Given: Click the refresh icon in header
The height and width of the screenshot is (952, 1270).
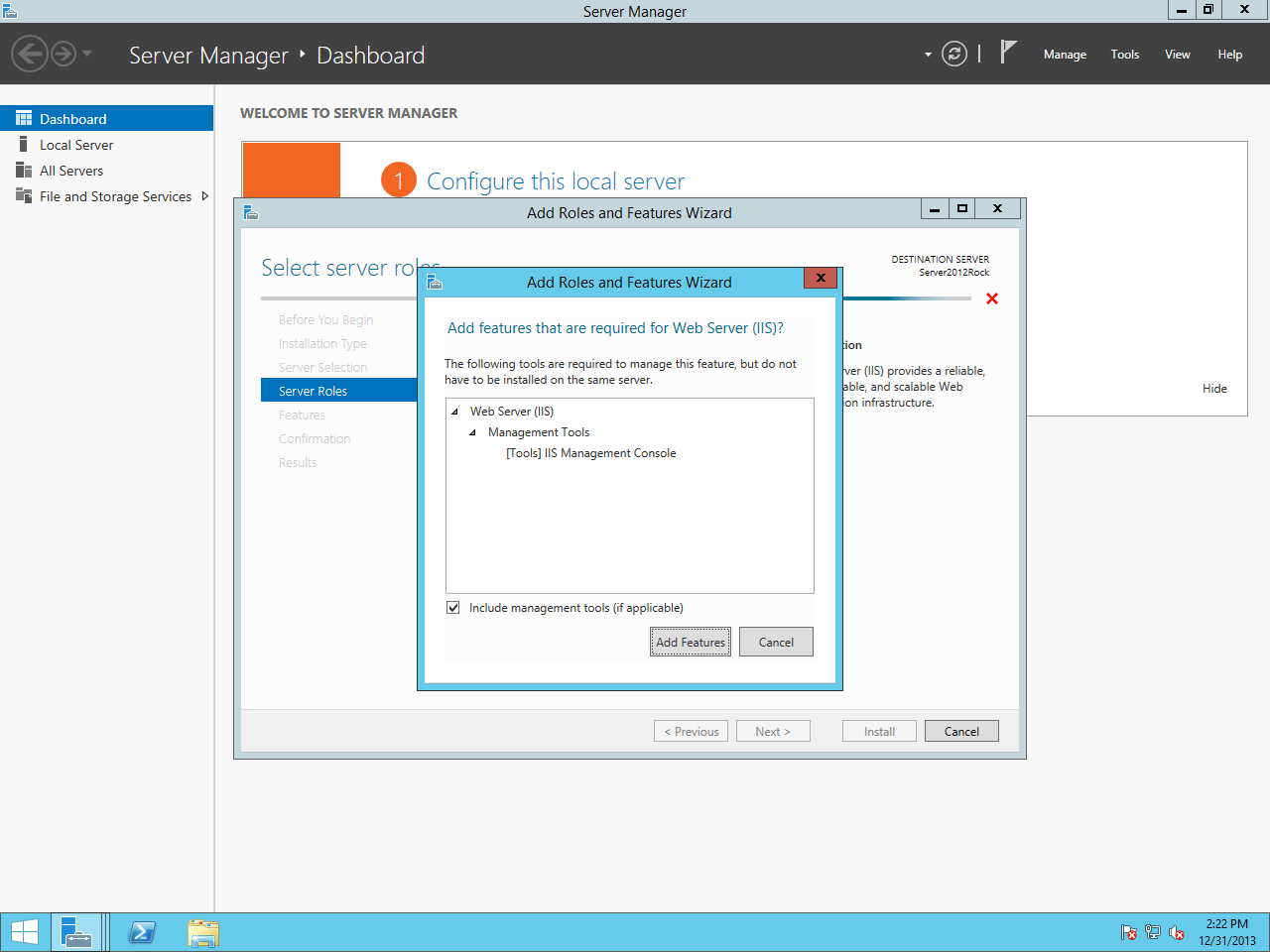Looking at the screenshot, I should [x=954, y=54].
